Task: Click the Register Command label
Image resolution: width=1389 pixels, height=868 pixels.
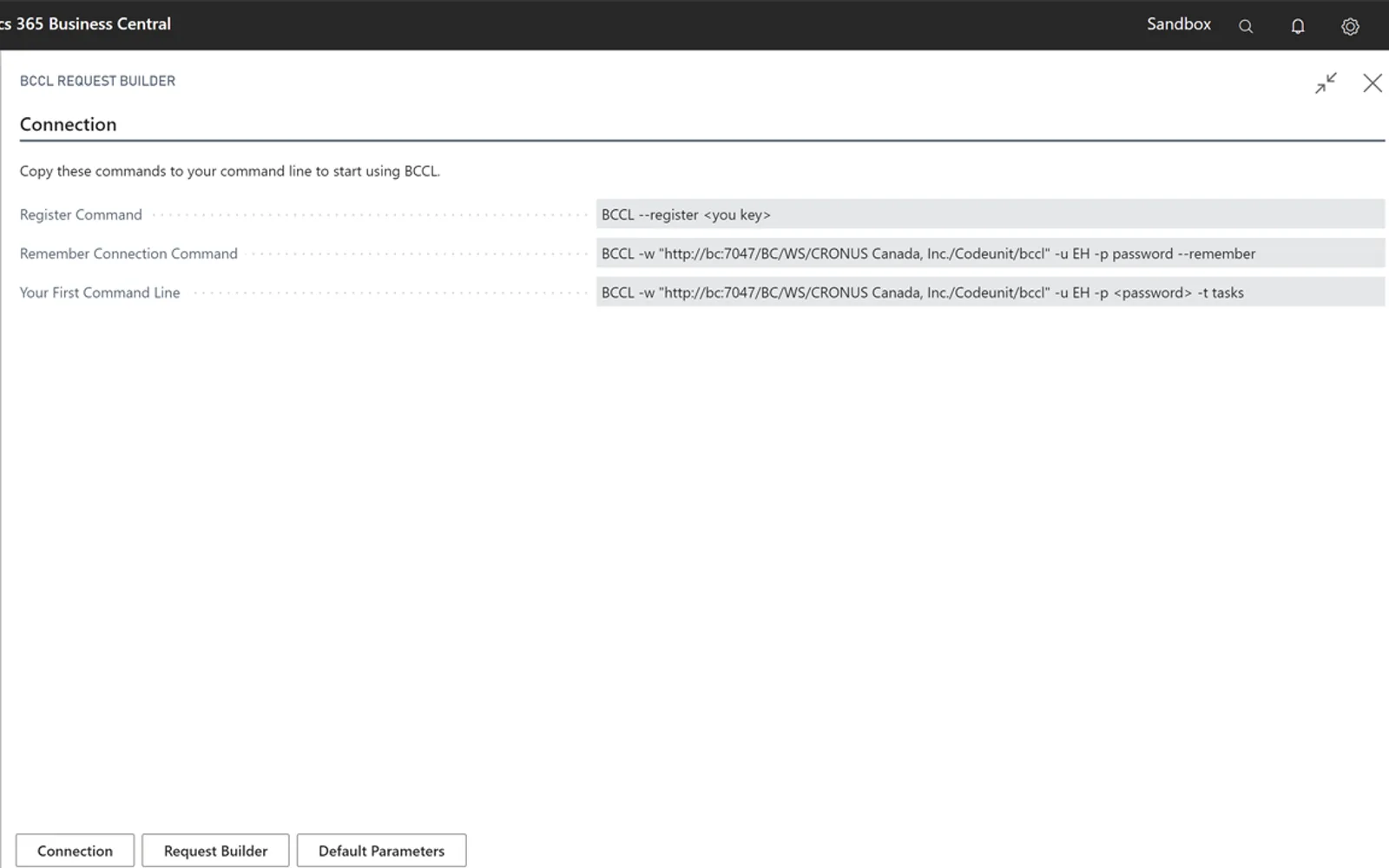Action: (x=81, y=214)
